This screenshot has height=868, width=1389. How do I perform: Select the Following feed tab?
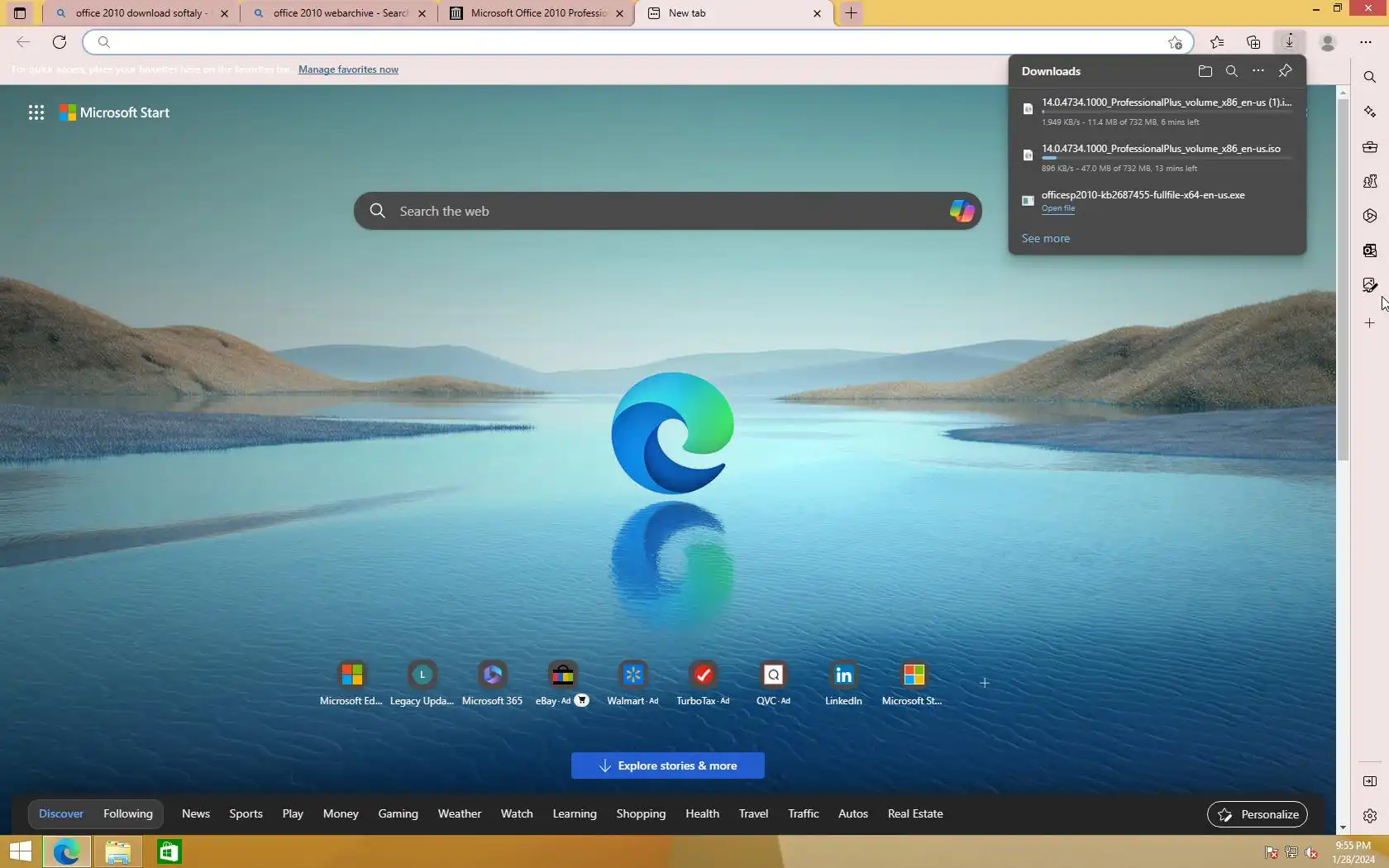tap(128, 813)
